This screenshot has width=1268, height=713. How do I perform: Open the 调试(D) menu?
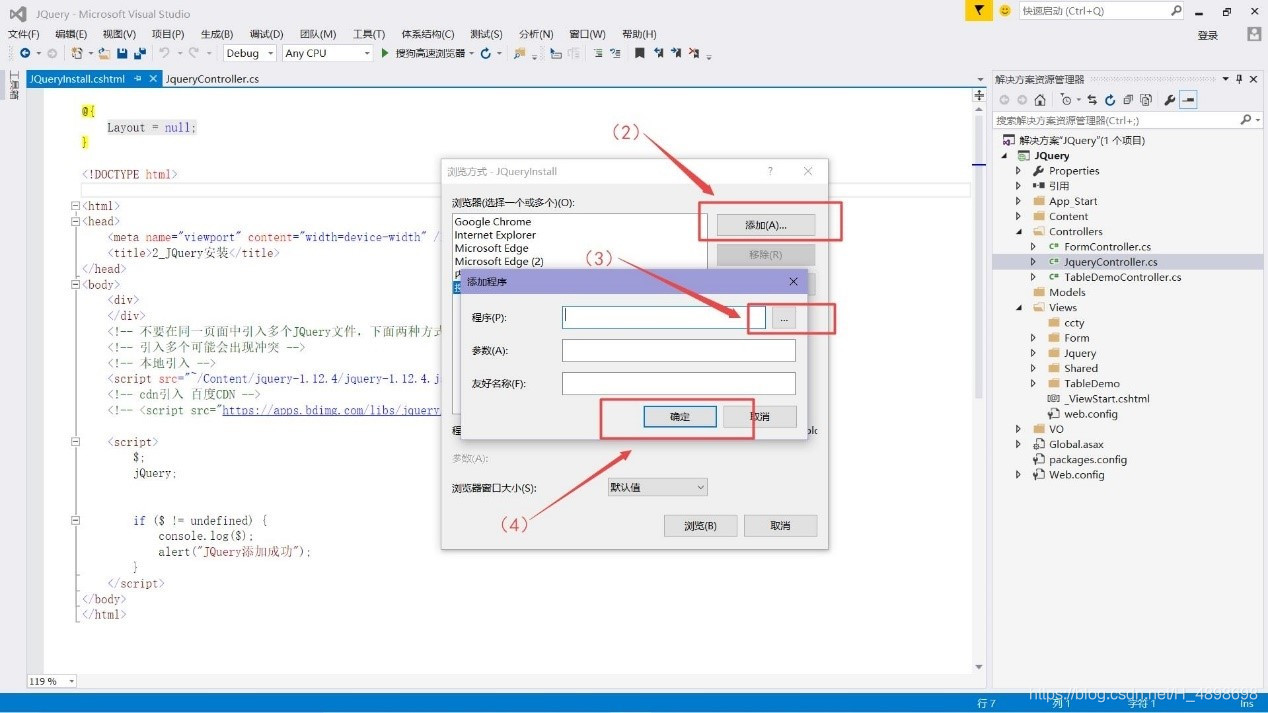[x=266, y=34]
